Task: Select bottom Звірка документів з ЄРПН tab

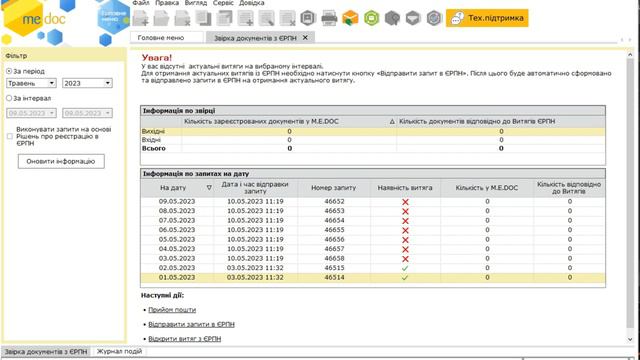Action: pos(46,351)
